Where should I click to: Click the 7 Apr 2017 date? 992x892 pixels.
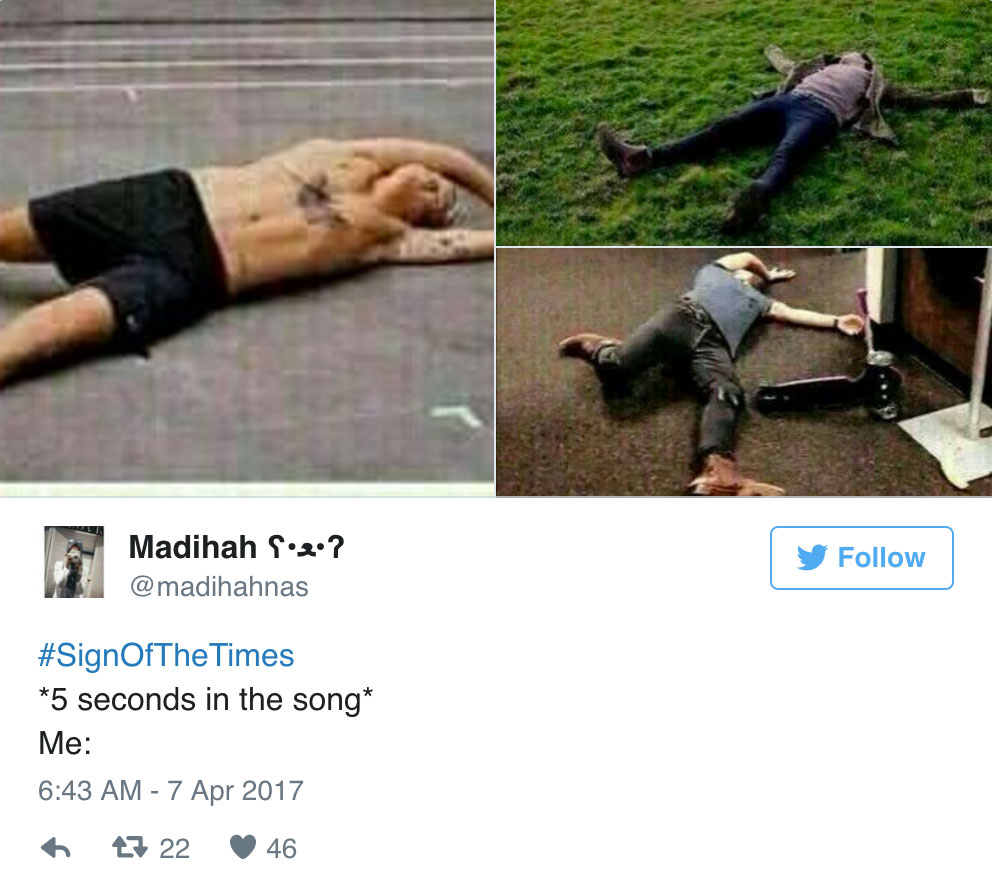click(x=235, y=791)
